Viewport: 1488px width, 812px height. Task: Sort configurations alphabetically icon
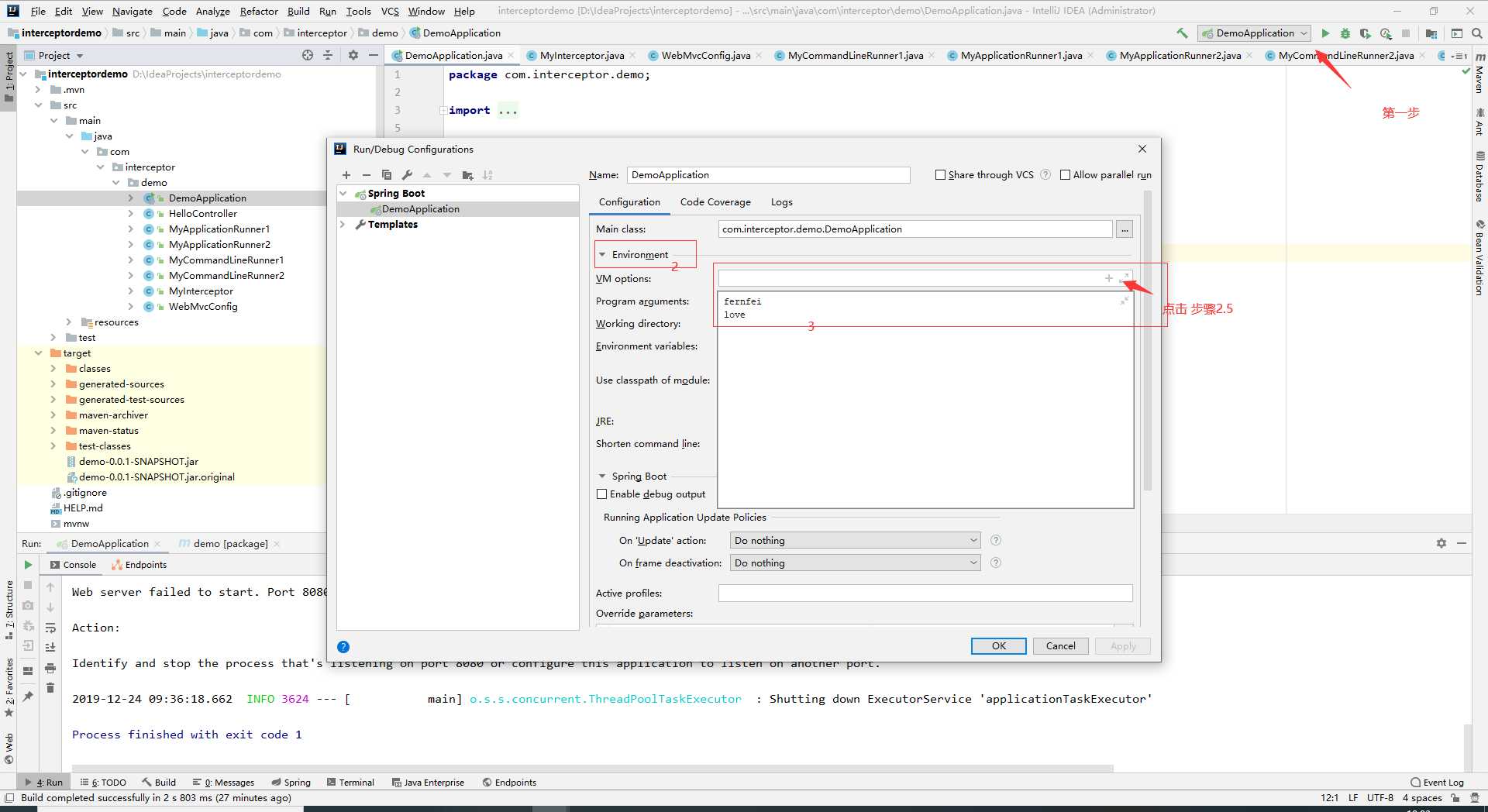coord(487,175)
